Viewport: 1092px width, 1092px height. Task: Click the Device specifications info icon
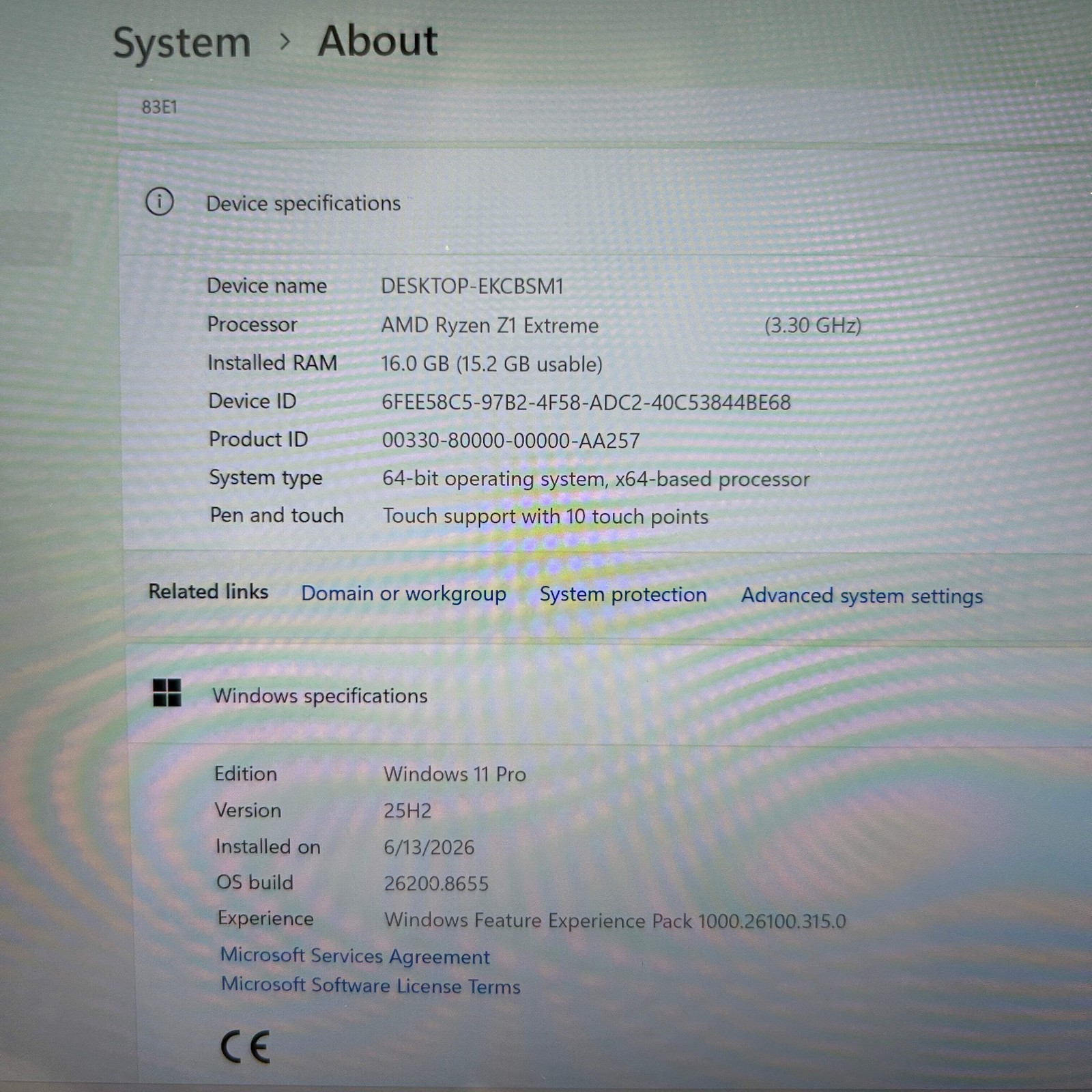[x=160, y=202]
